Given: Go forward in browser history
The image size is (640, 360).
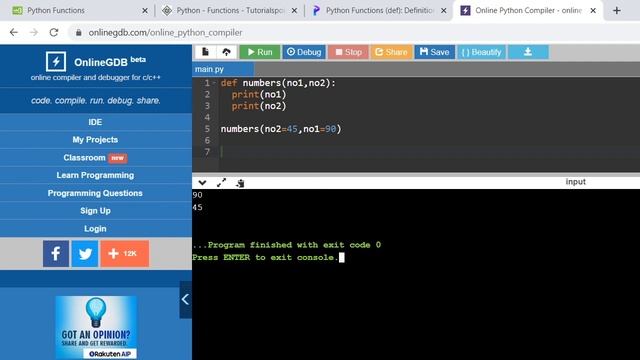Looking at the screenshot, I should [34, 32].
